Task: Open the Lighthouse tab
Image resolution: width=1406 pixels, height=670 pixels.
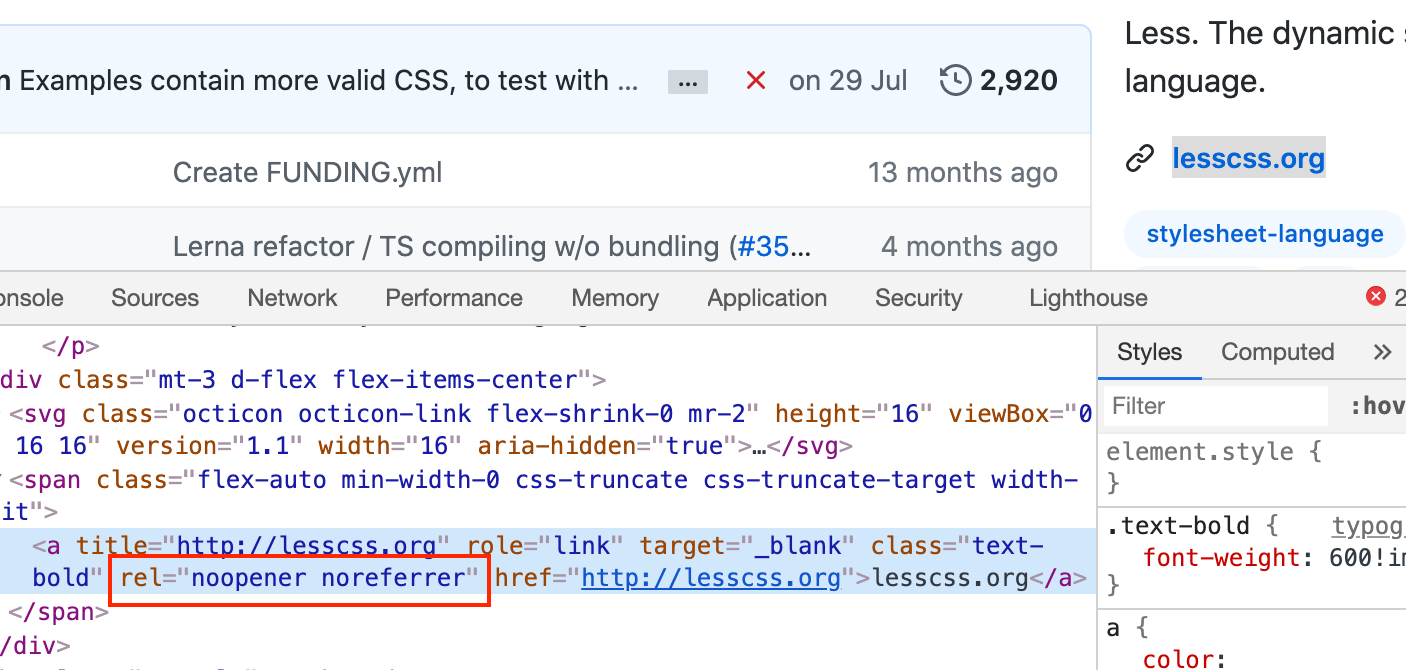Action: (x=1088, y=298)
